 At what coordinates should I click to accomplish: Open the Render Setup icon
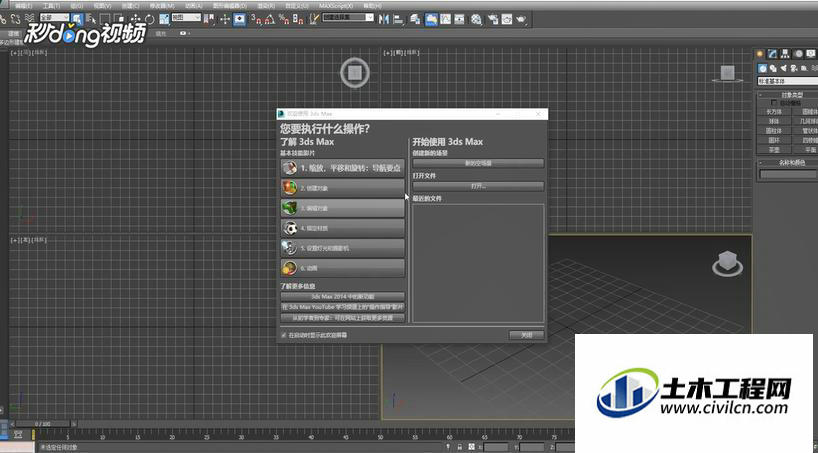point(493,19)
